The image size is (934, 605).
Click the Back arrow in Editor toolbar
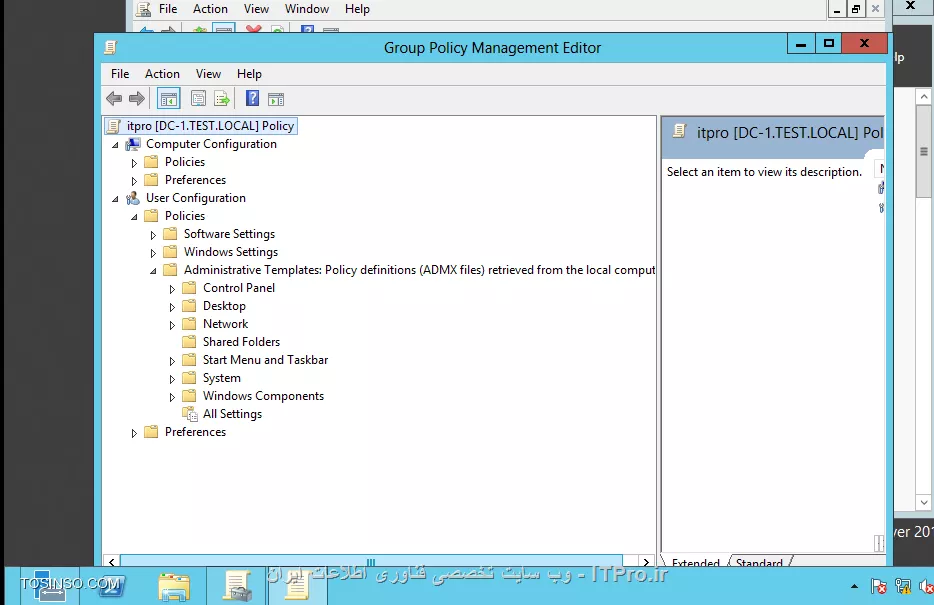[114, 99]
